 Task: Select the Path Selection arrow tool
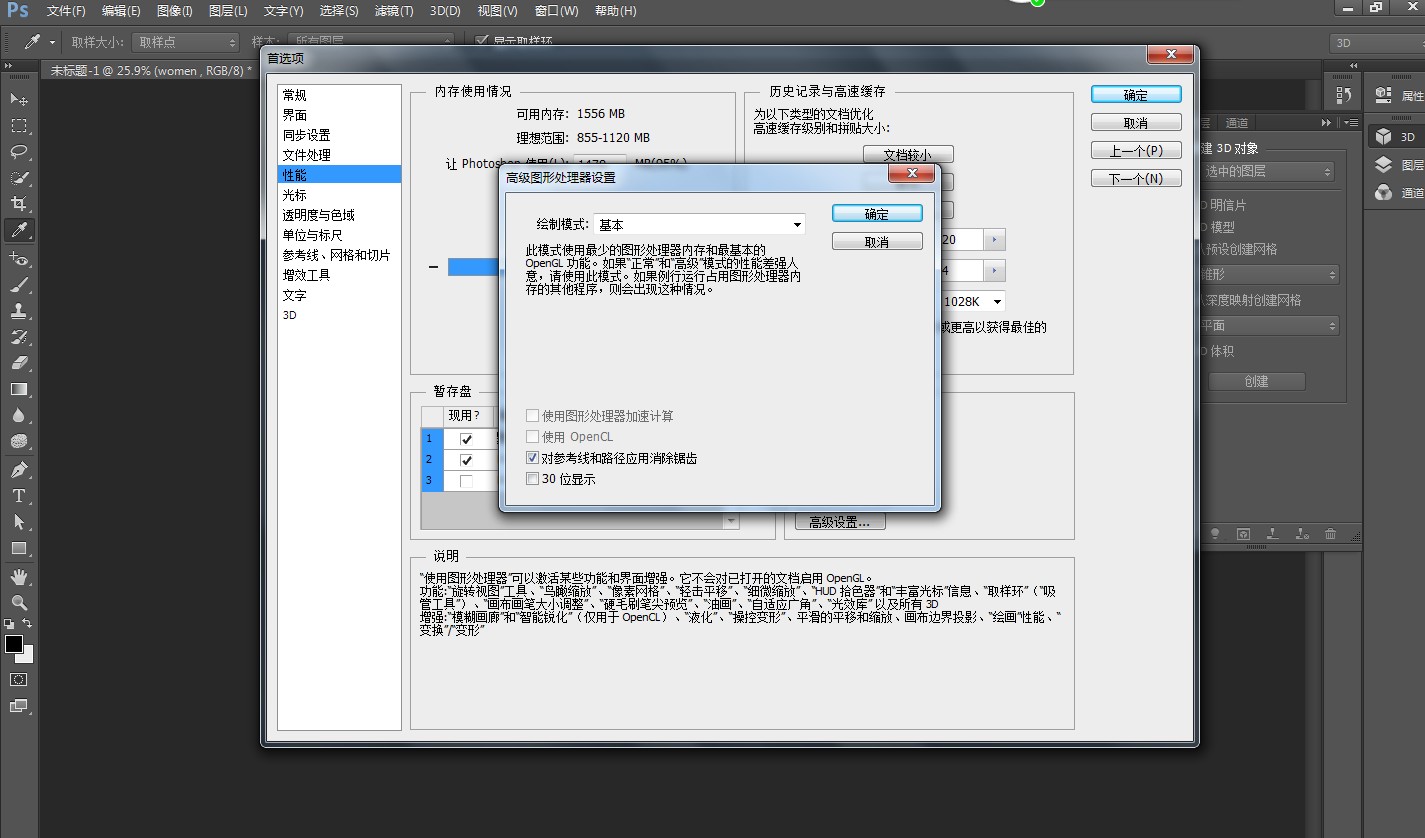pyautogui.click(x=19, y=522)
